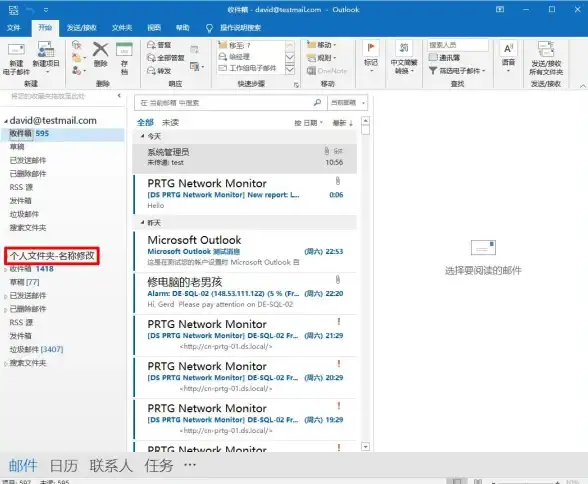Click the ignore conversation icon in 删除 group
This screenshot has width=588, height=484.
[76, 45]
